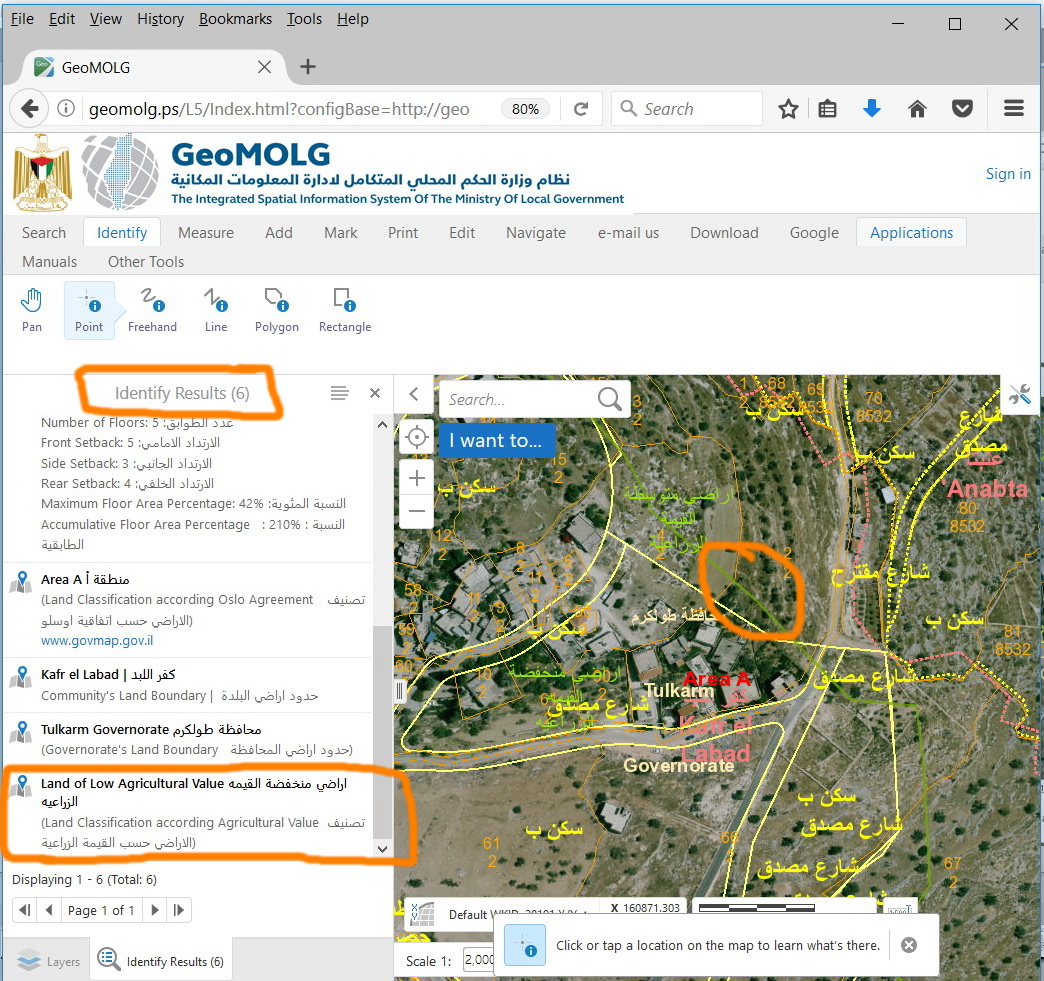Open the browser History menu
This screenshot has height=981, width=1044.
pyautogui.click(x=160, y=19)
